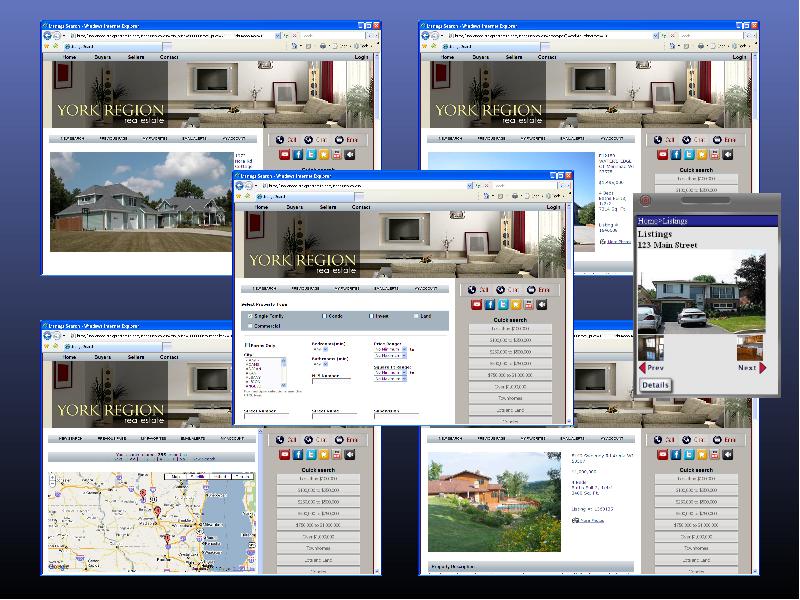Click Lots and Land quick search in center window
Image resolution: width=800 pixels, height=600 pixels.
pyautogui.click(x=510, y=410)
